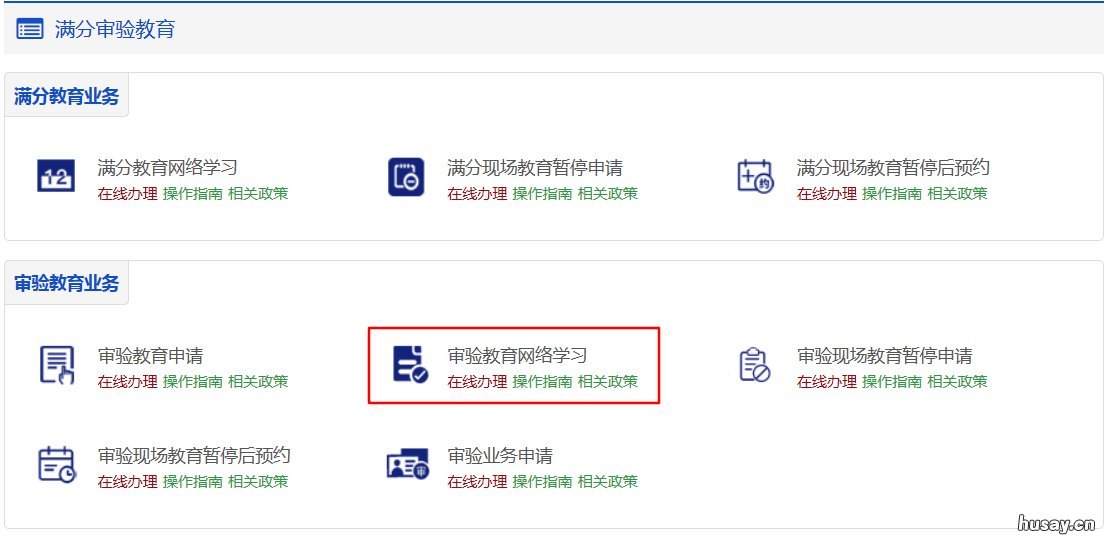Click the 满分教育网络学习 calendar icon

(55, 176)
